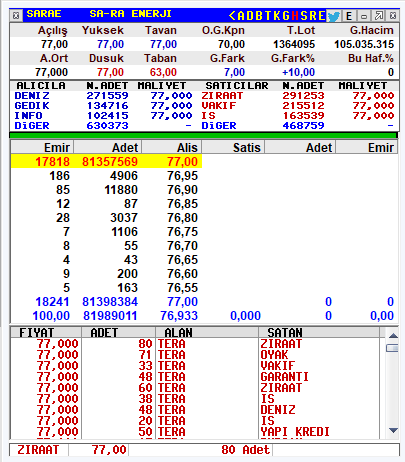Click '80 Adet' in the bottom status bar
The image size is (405, 462).
click(x=245, y=450)
